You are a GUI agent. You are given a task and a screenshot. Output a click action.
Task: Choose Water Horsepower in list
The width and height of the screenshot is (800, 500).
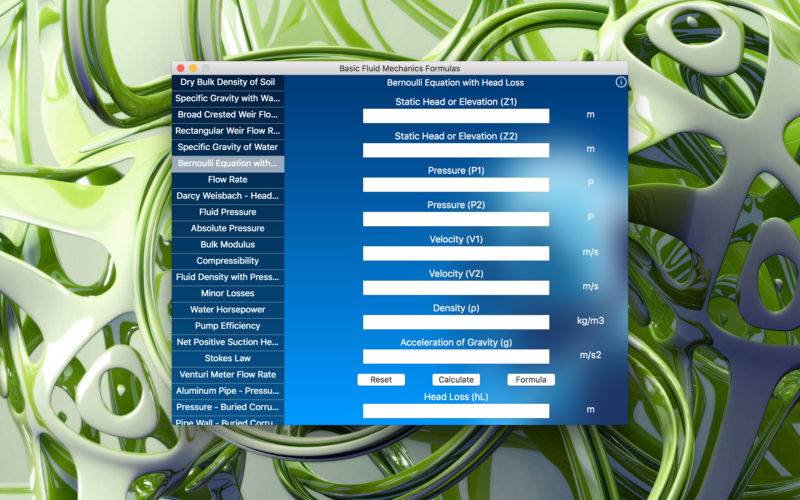pyautogui.click(x=228, y=310)
